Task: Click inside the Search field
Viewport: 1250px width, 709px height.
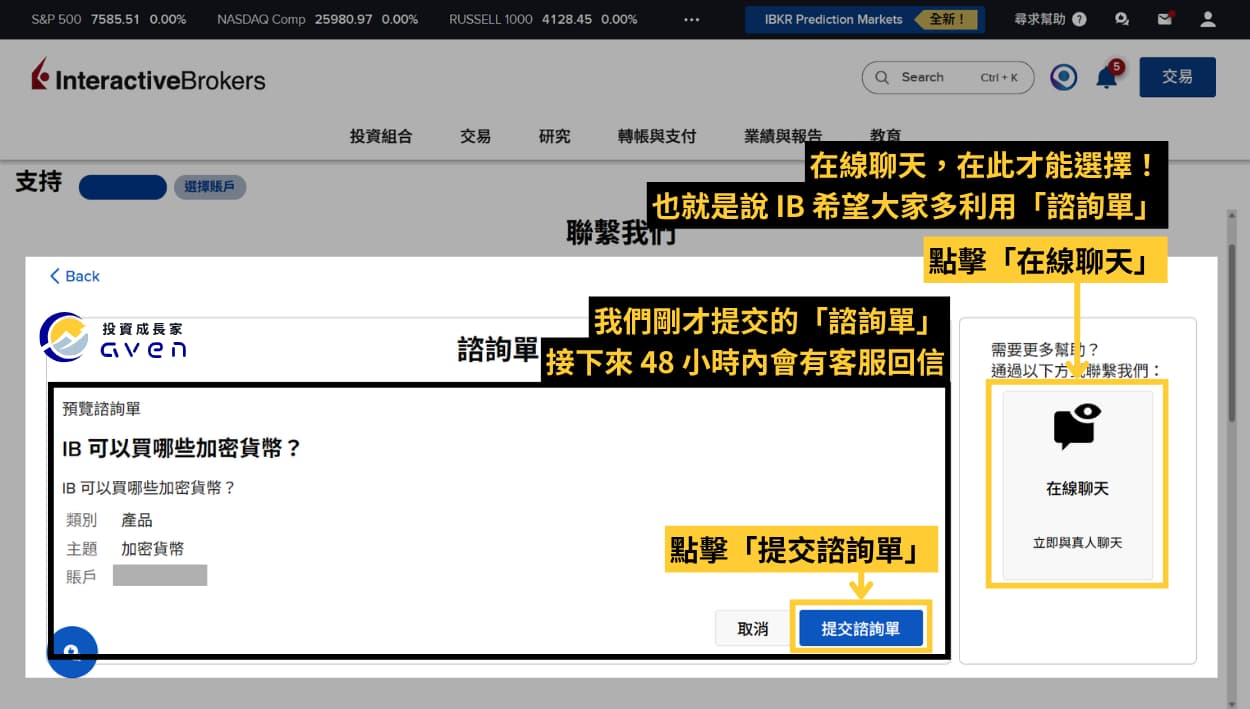Action: pos(946,77)
